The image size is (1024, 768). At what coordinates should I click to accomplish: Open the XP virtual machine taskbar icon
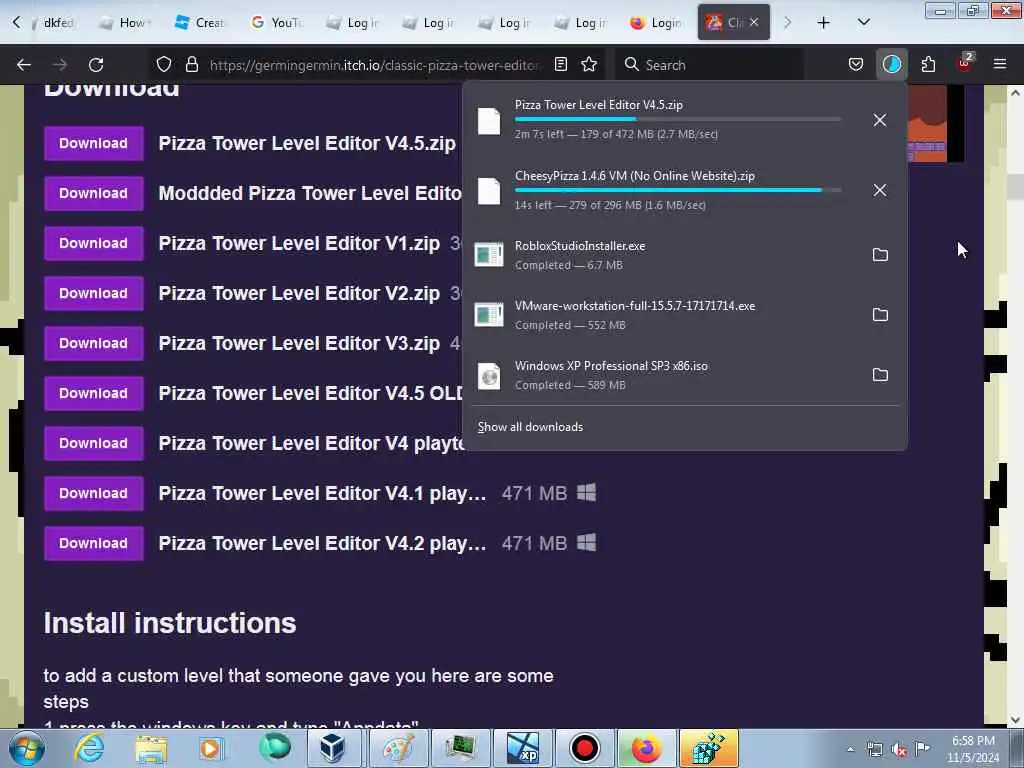pyautogui.click(x=523, y=748)
